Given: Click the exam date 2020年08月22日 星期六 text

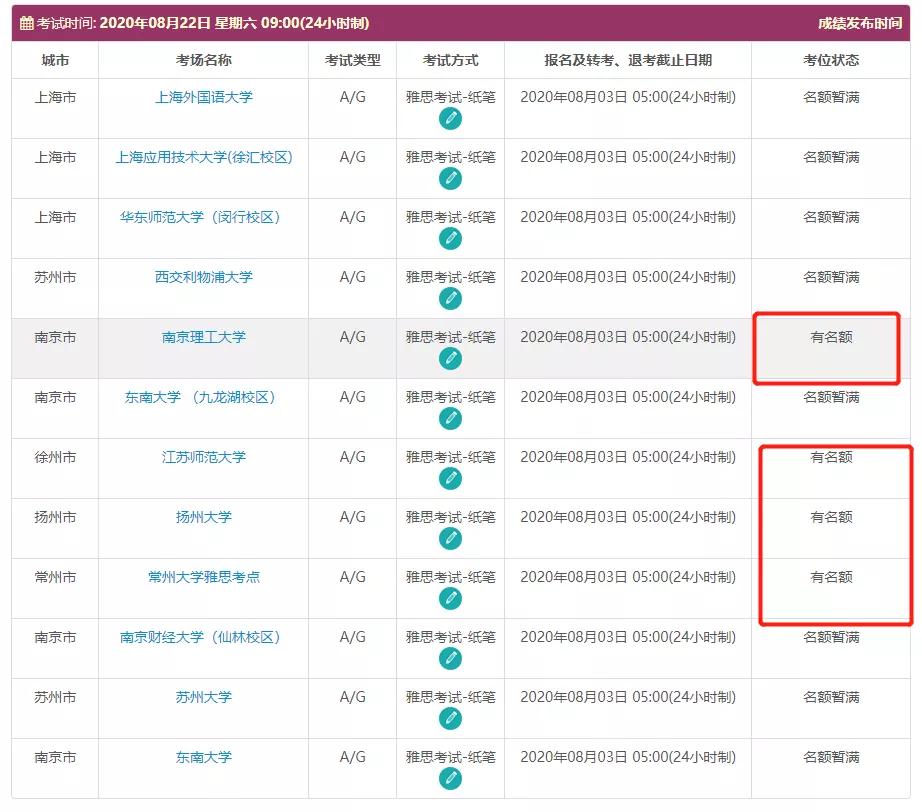Looking at the screenshot, I should pyautogui.click(x=179, y=23).
